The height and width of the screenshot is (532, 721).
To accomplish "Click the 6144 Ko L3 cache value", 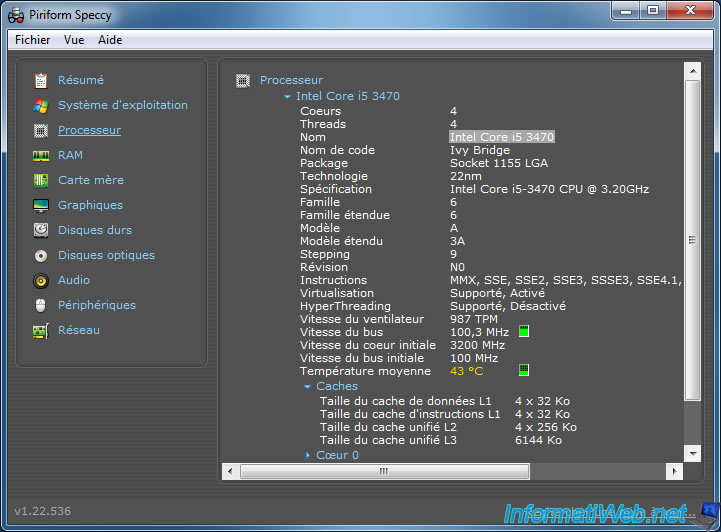I will [538, 440].
